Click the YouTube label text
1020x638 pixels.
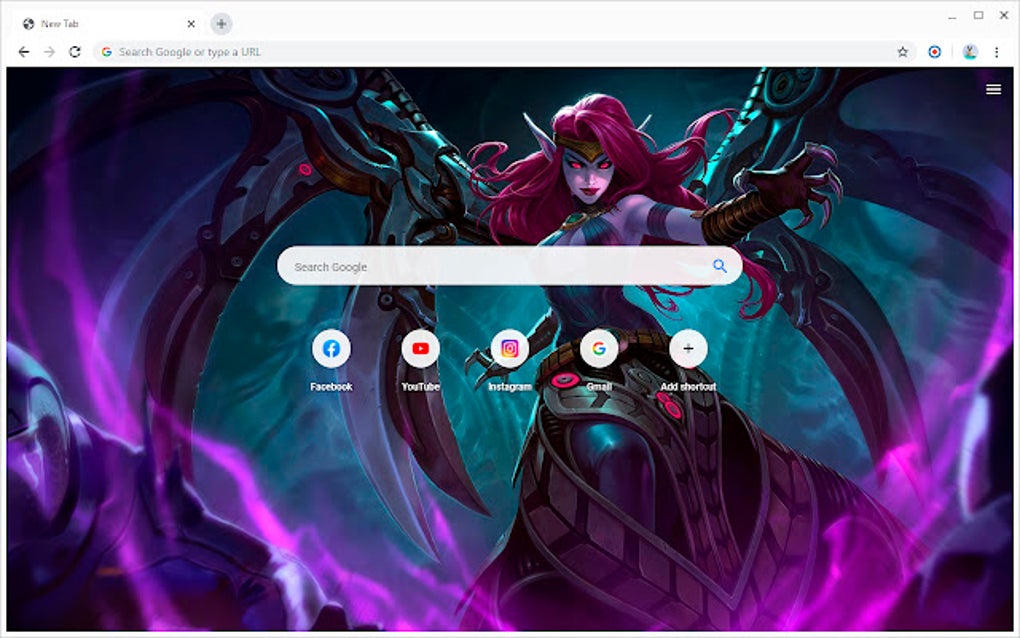pyautogui.click(x=420, y=386)
